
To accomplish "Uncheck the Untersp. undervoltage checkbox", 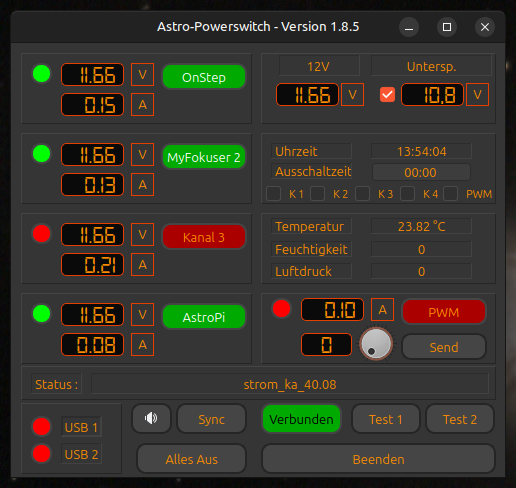I will (387, 95).
